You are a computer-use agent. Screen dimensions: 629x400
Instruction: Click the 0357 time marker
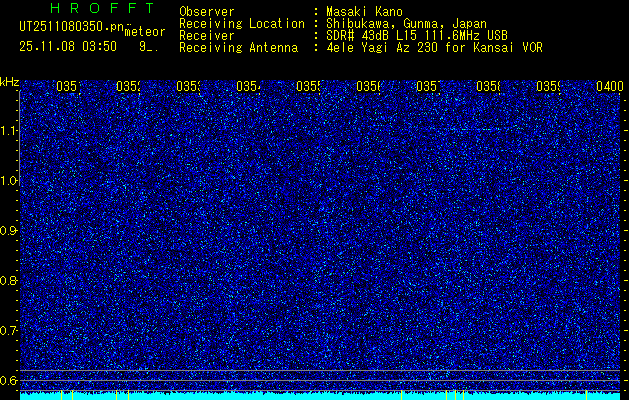click(428, 86)
